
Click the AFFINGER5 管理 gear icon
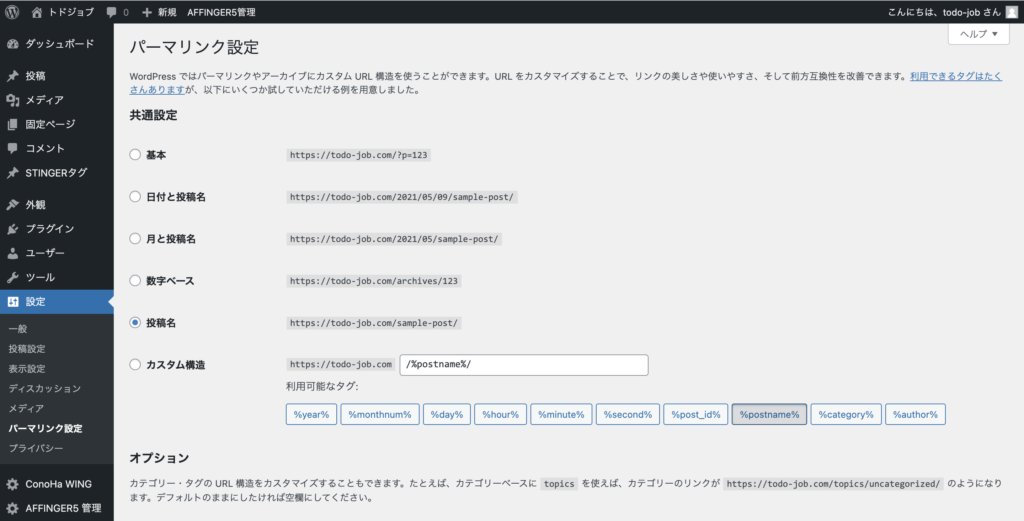(x=12, y=509)
